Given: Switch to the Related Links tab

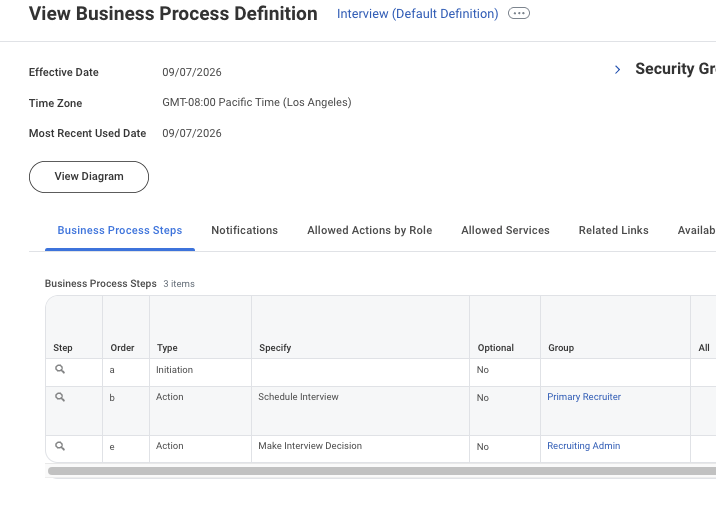Looking at the screenshot, I should (x=613, y=230).
